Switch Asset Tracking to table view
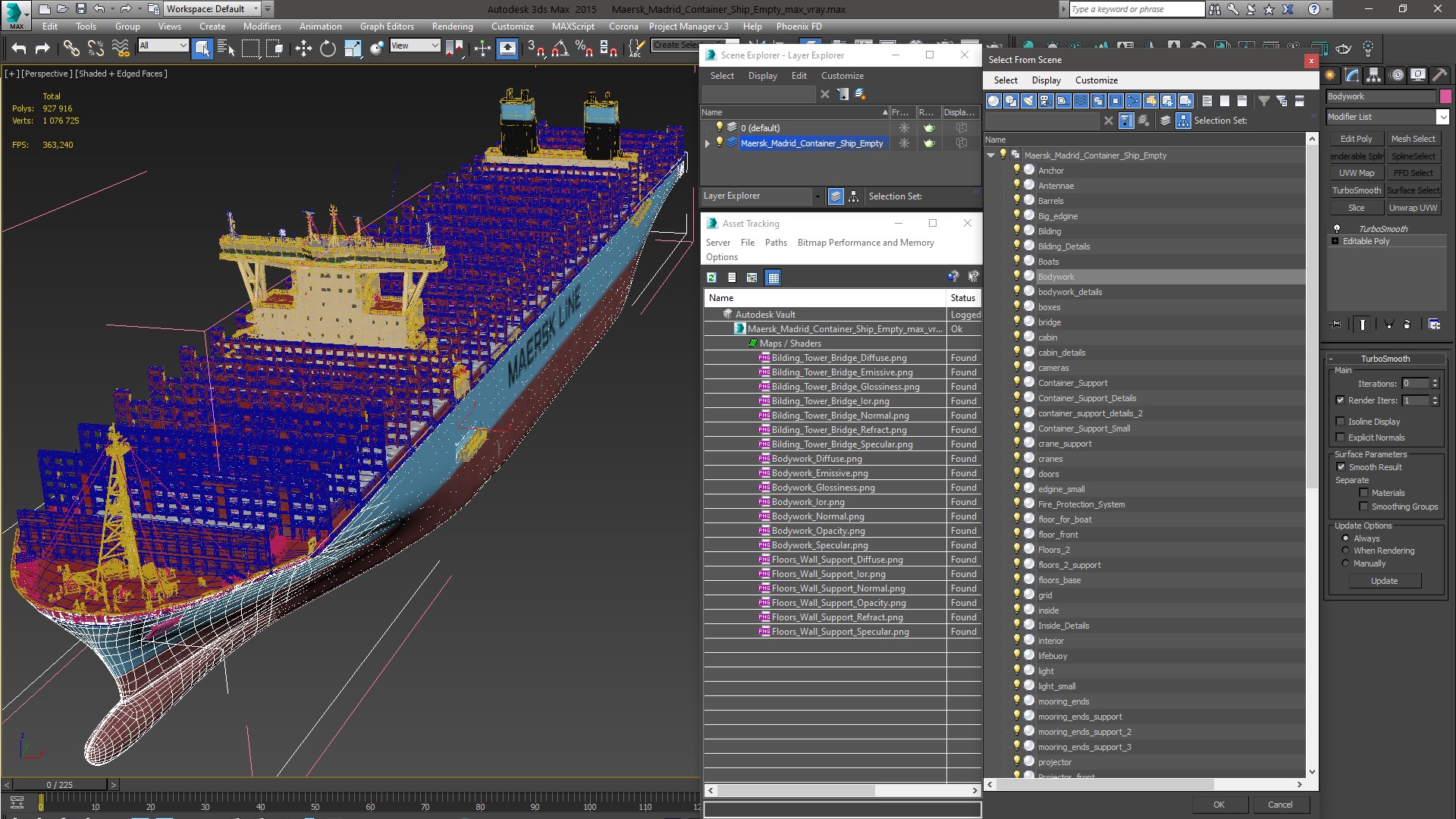The width and height of the screenshot is (1456, 819). [773, 278]
